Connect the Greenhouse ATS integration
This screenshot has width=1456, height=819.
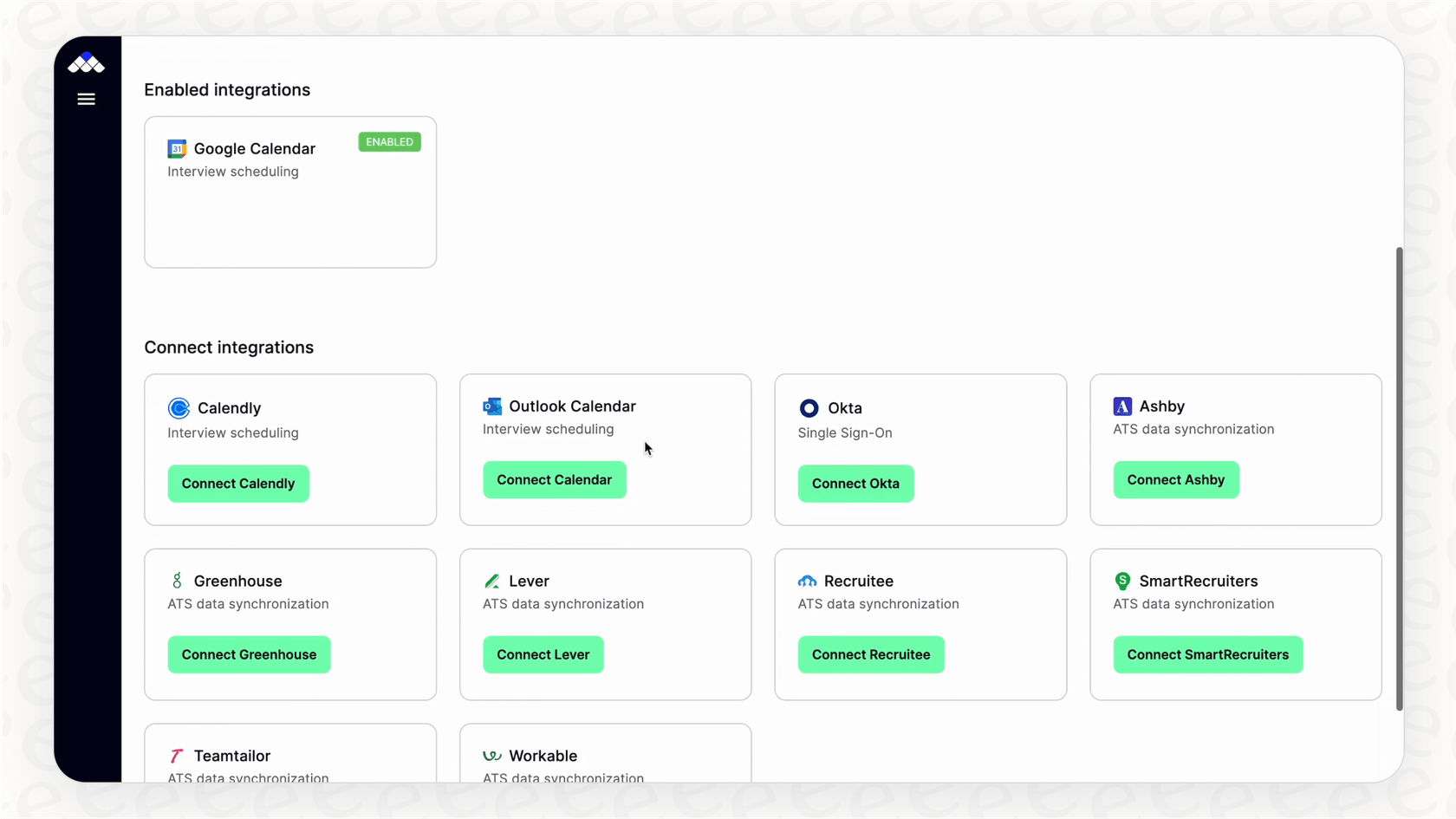[249, 654]
